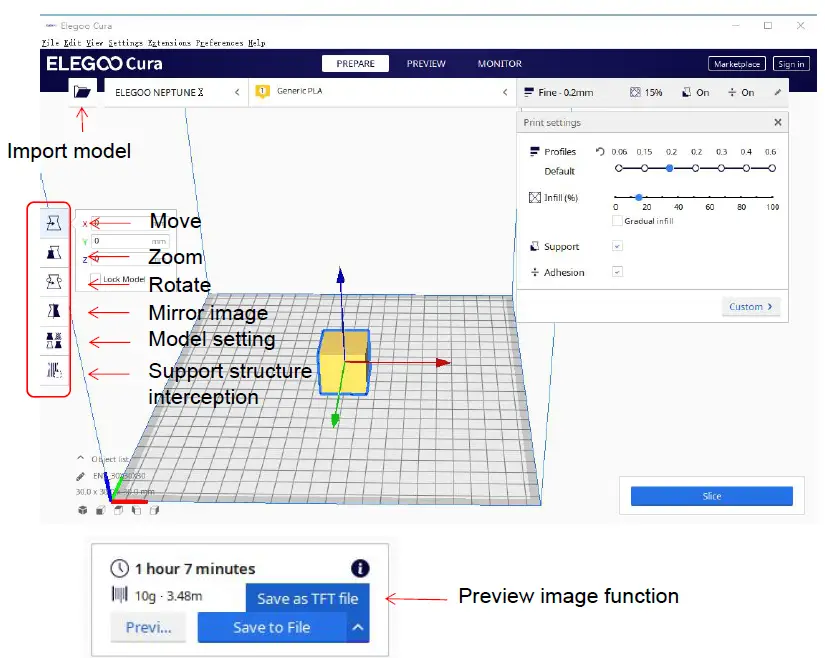Click the Y position input field
This screenshot has width=825, height=658.
tap(130, 241)
